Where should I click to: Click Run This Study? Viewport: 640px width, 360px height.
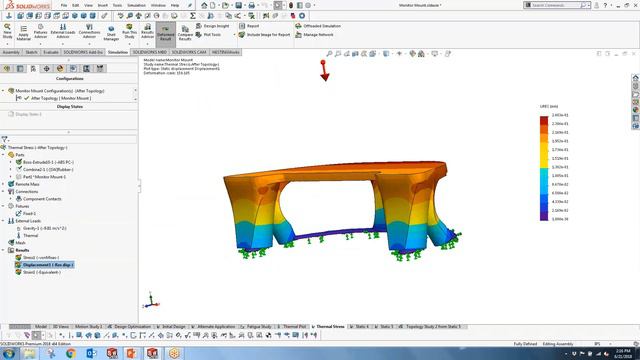(129, 32)
